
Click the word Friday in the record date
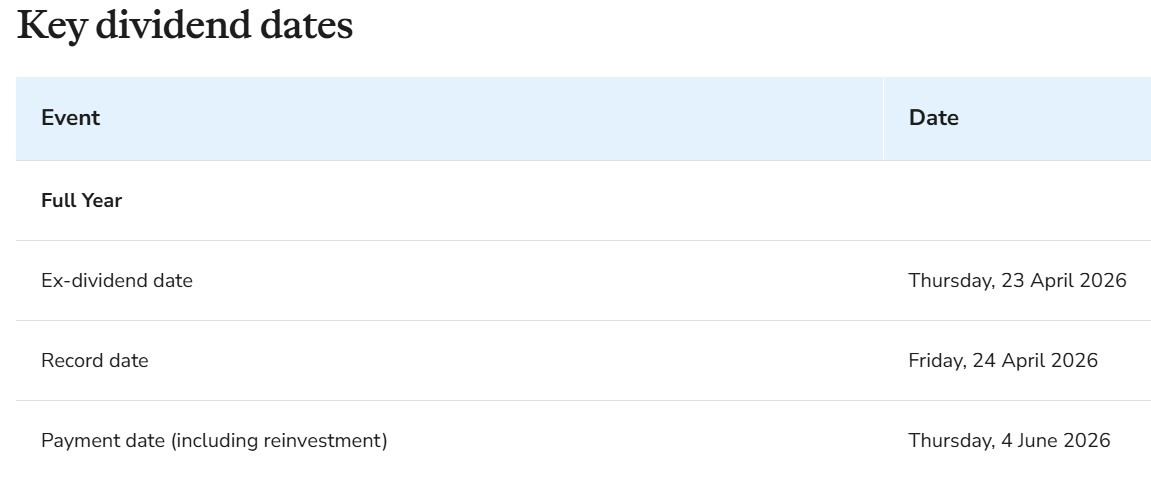tap(937, 361)
